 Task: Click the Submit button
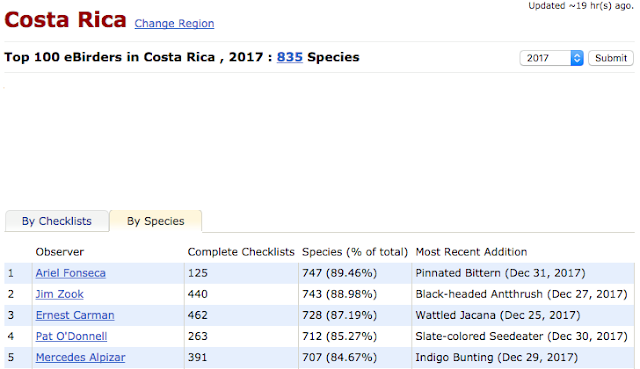coord(611,58)
